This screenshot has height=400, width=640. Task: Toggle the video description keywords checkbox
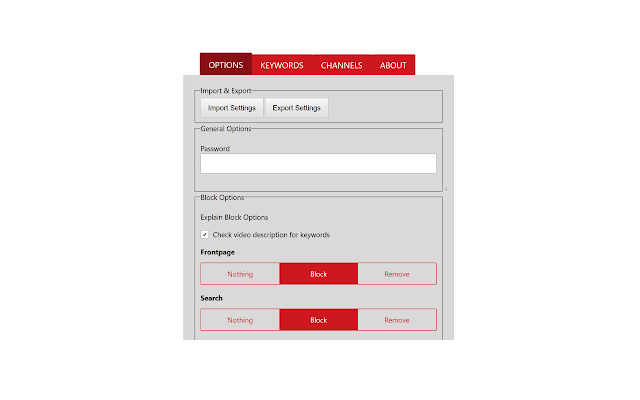[205, 235]
